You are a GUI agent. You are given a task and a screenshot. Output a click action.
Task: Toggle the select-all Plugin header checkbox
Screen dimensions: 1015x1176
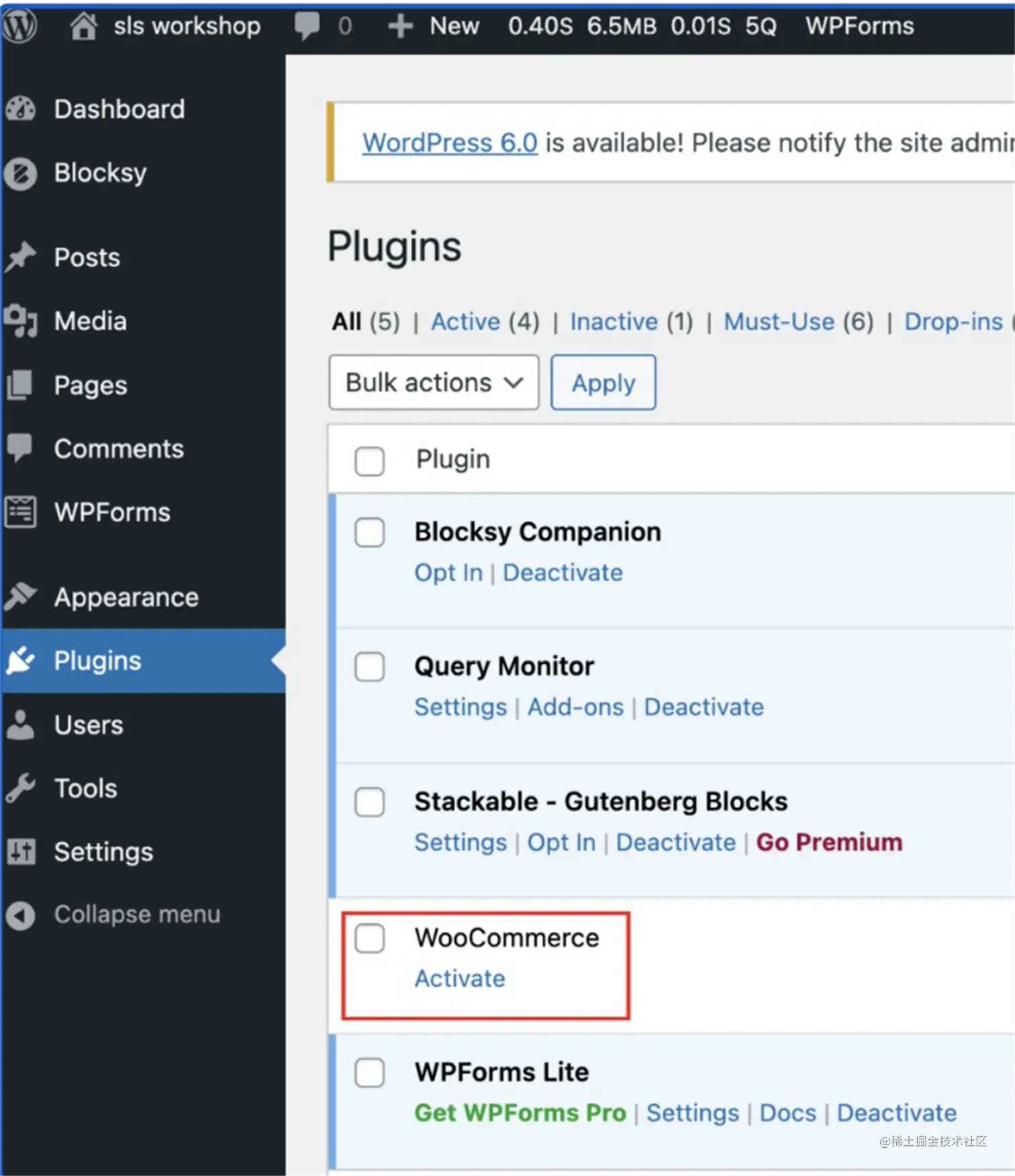tap(370, 460)
